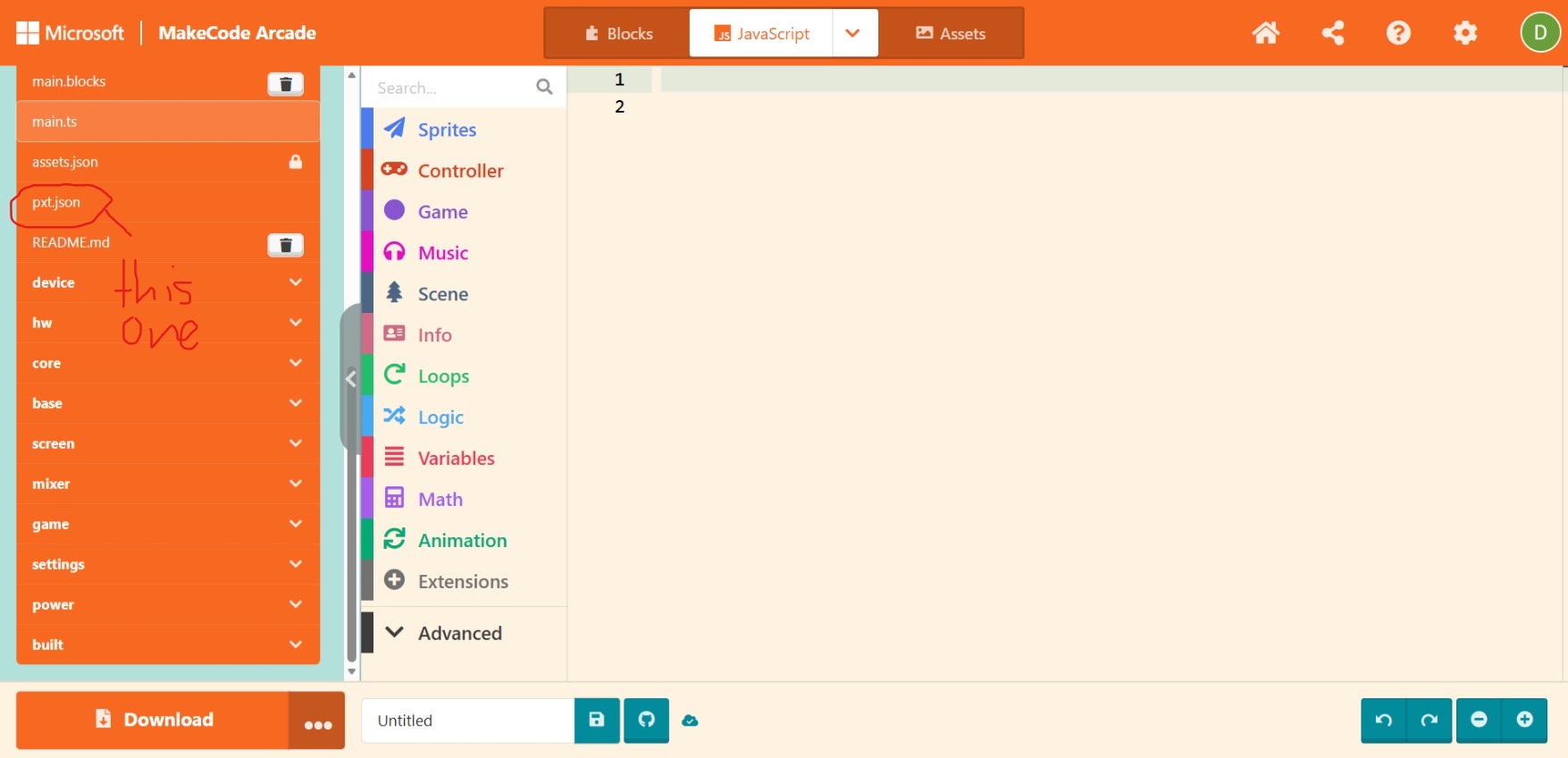Open more download options

(x=317, y=720)
